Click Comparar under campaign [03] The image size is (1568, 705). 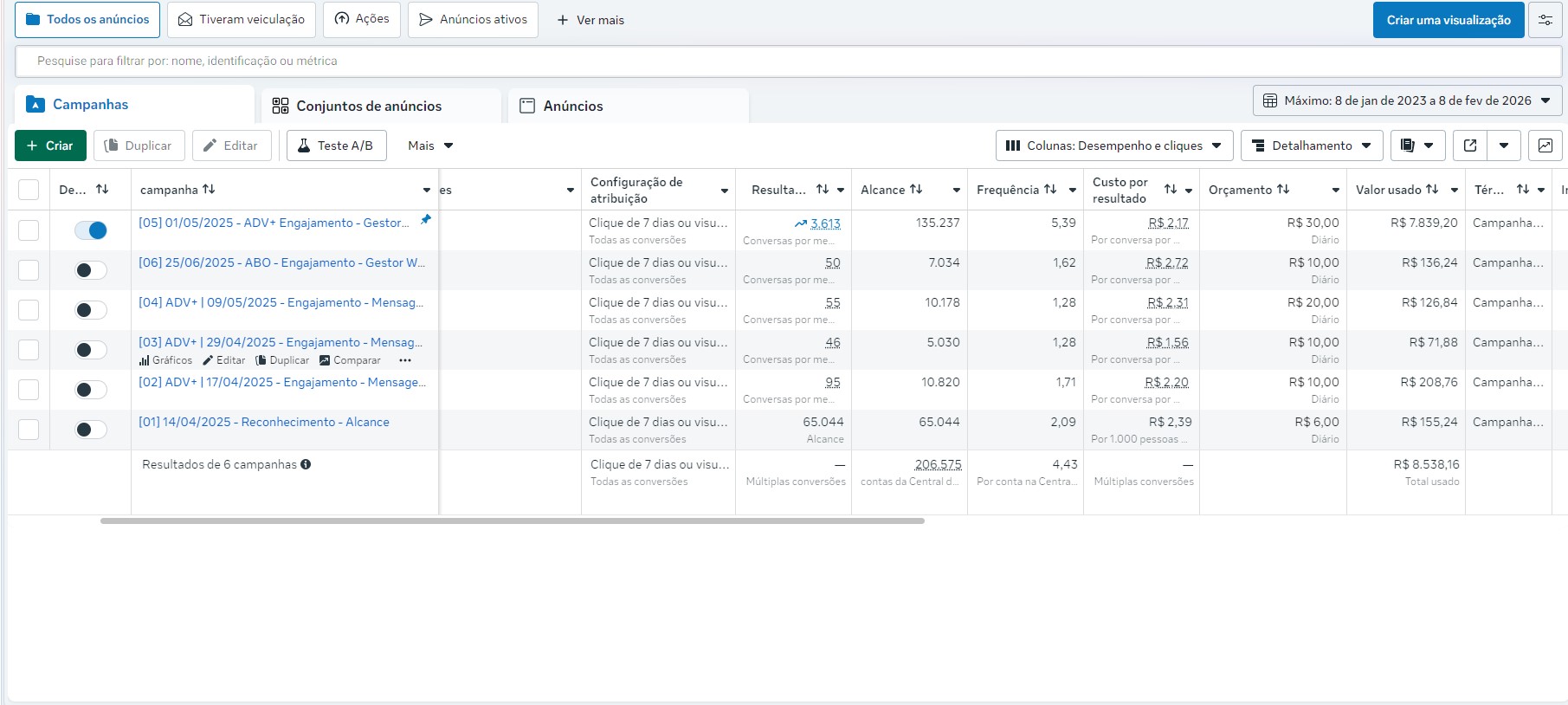coord(350,360)
